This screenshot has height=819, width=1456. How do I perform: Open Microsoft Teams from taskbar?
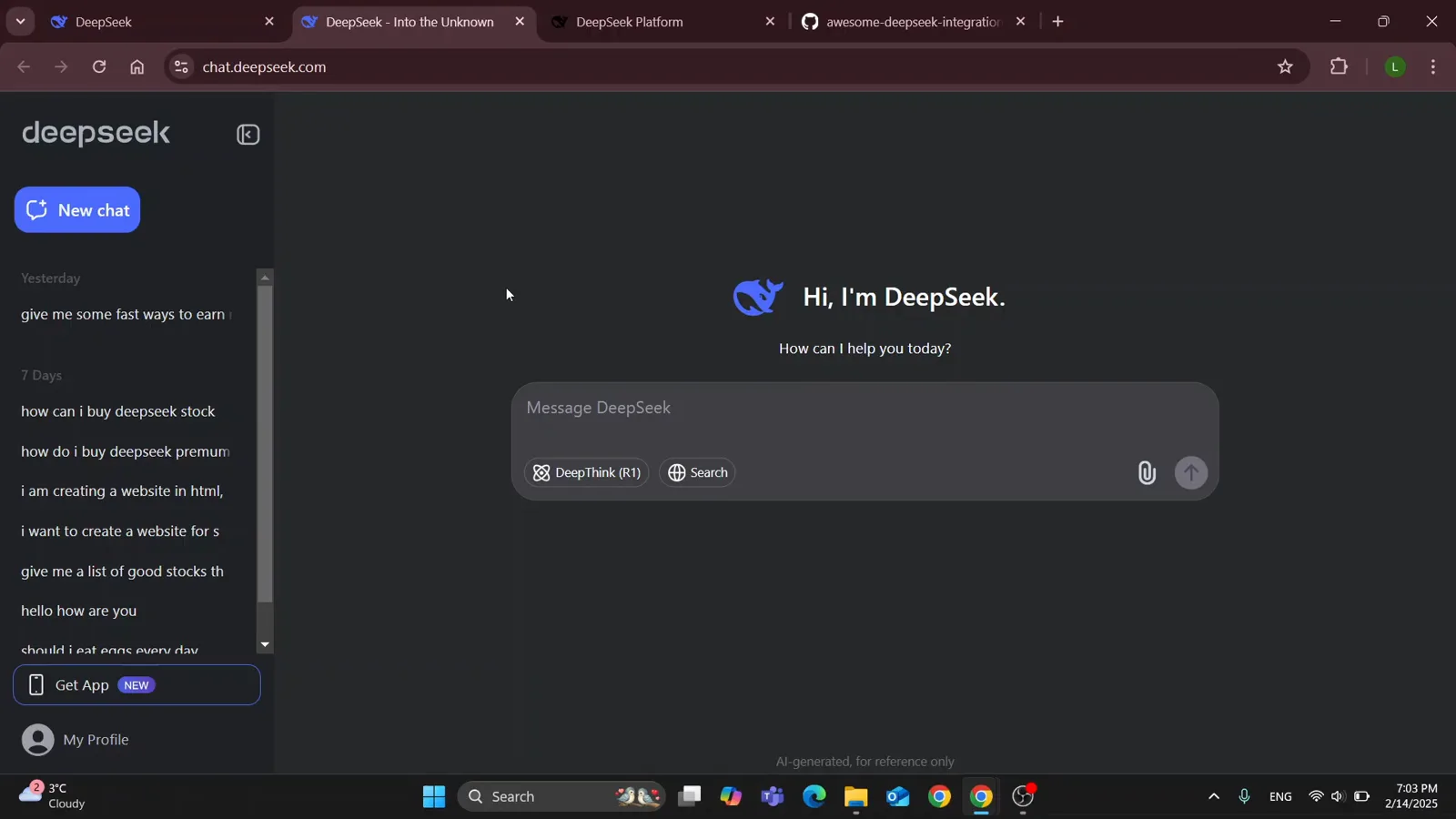(x=773, y=797)
